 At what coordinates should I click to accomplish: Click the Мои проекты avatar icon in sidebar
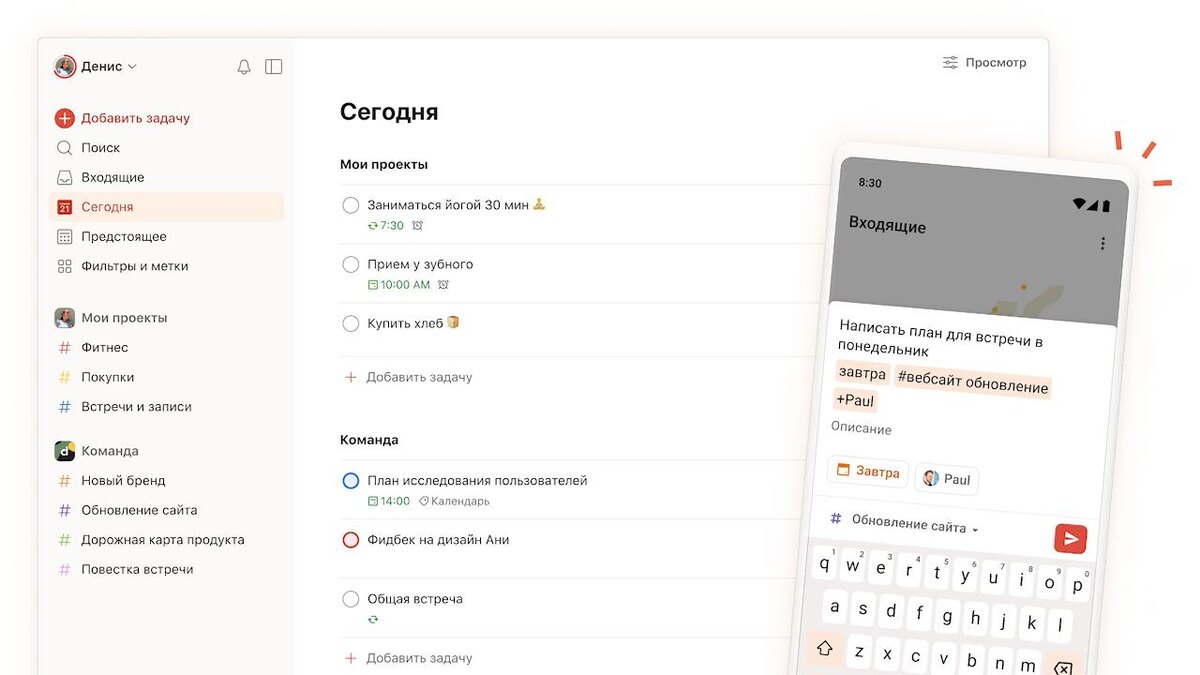[x=64, y=318]
